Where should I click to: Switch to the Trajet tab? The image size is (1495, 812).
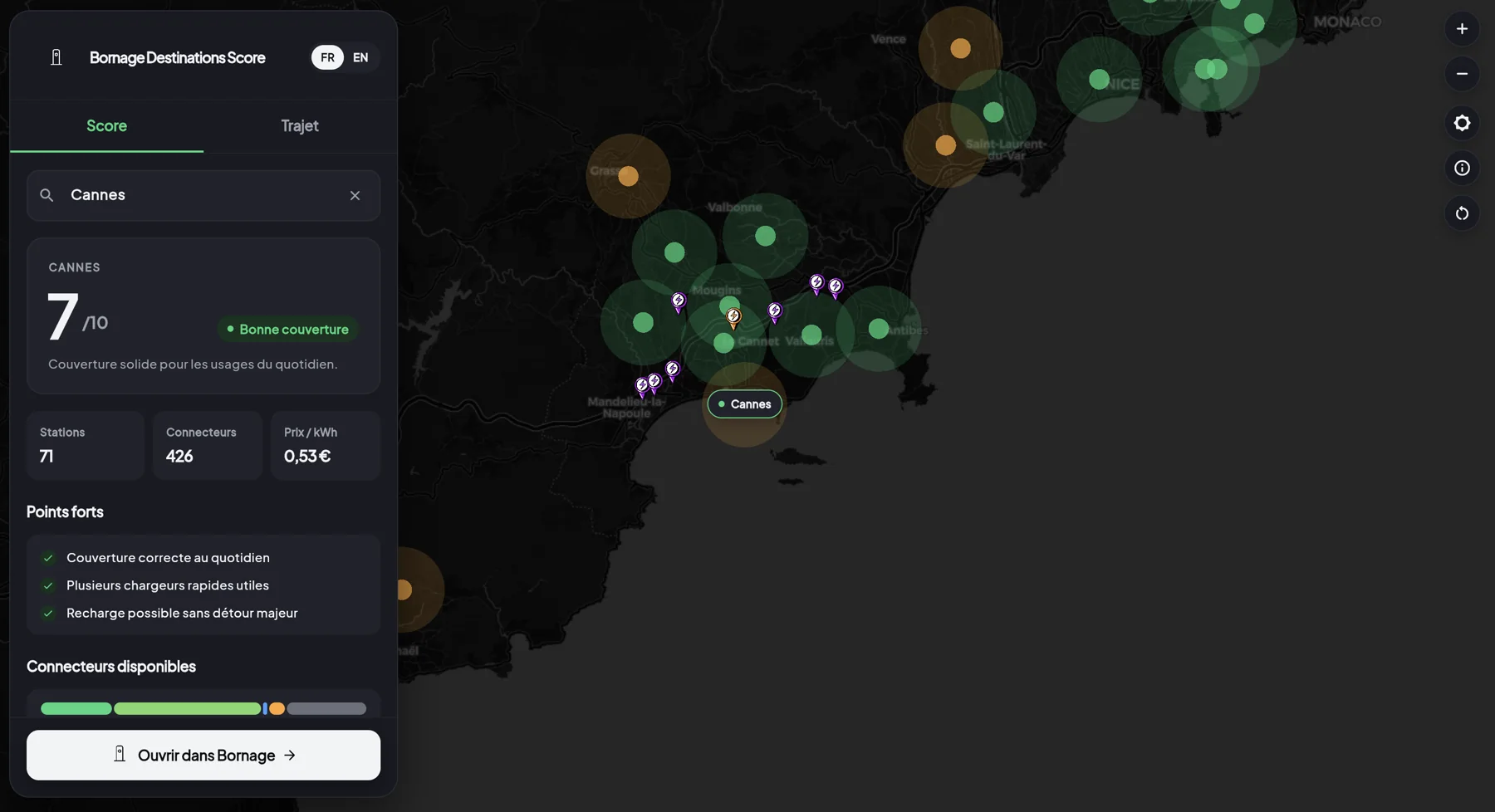pyautogui.click(x=300, y=126)
